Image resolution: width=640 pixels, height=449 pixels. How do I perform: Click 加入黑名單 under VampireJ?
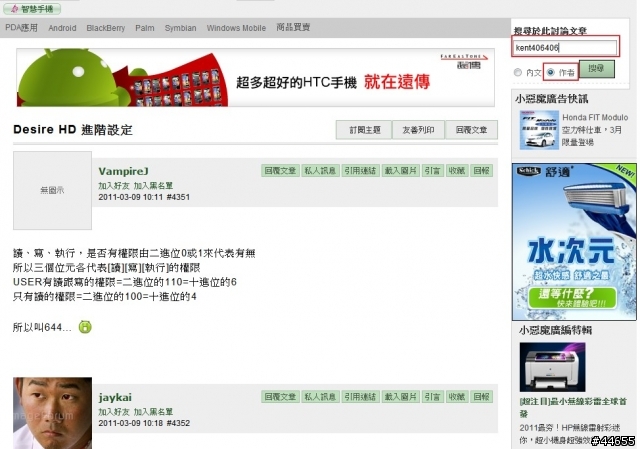(x=153, y=185)
